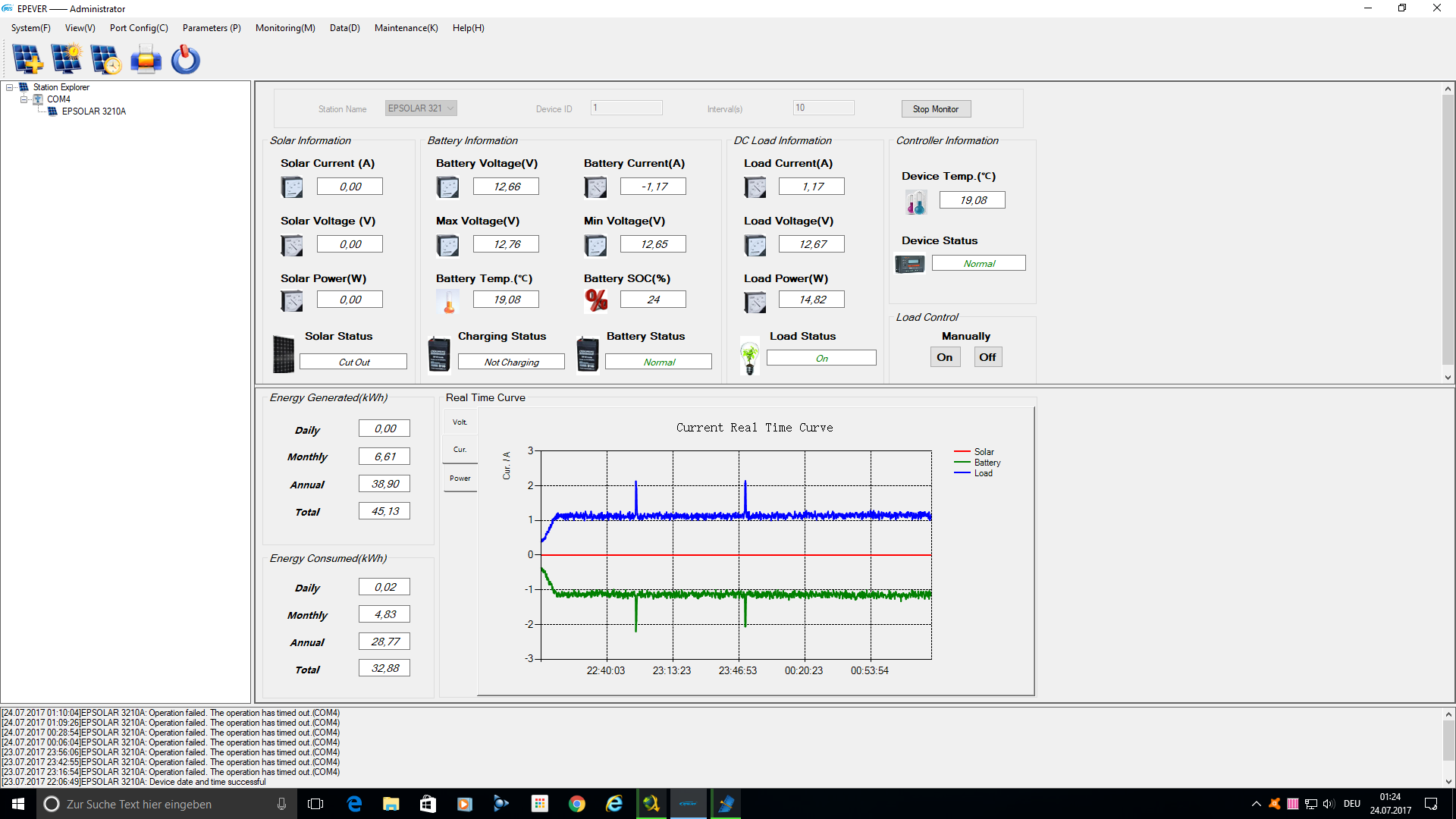Turn the load On manually

[x=944, y=357]
